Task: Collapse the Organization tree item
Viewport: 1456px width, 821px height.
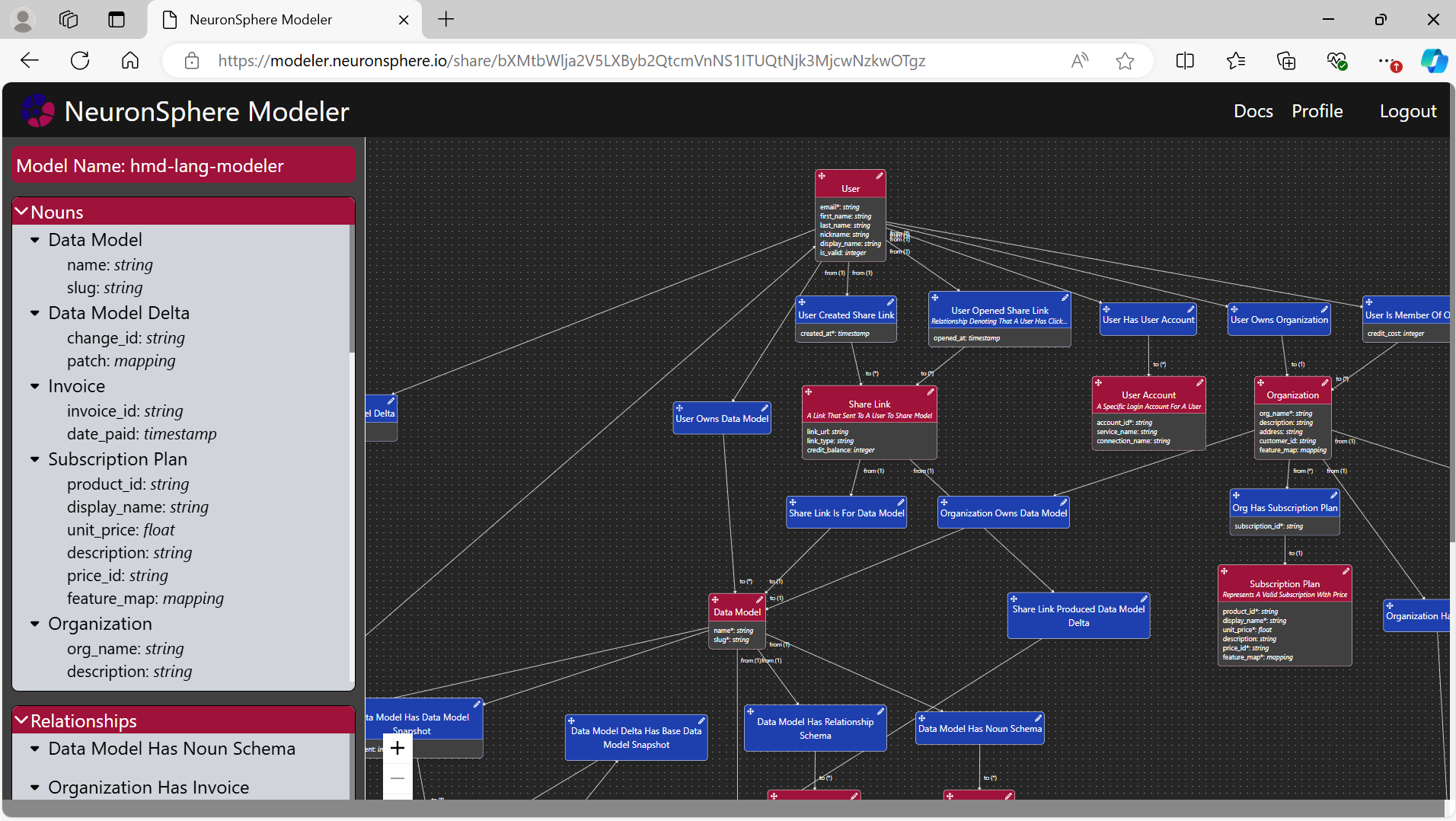Action: coord(35,624)
